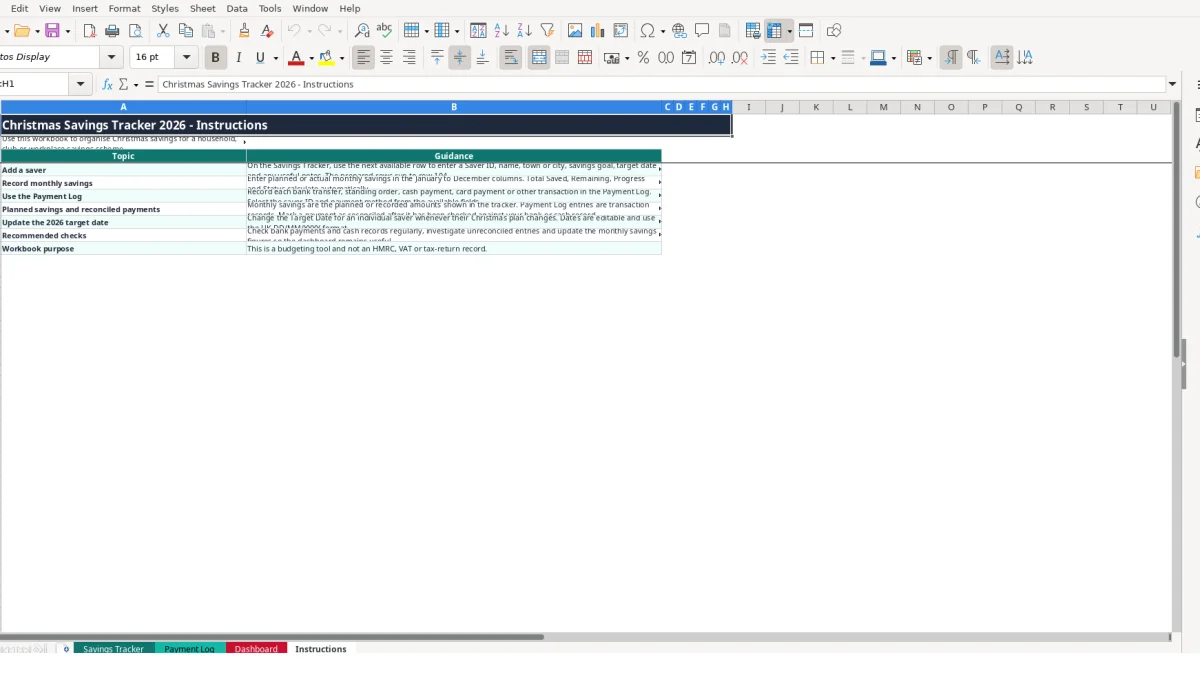Toggle italic formatting
The width and height of the screenshot is (1200, 675).
(238, 58)
